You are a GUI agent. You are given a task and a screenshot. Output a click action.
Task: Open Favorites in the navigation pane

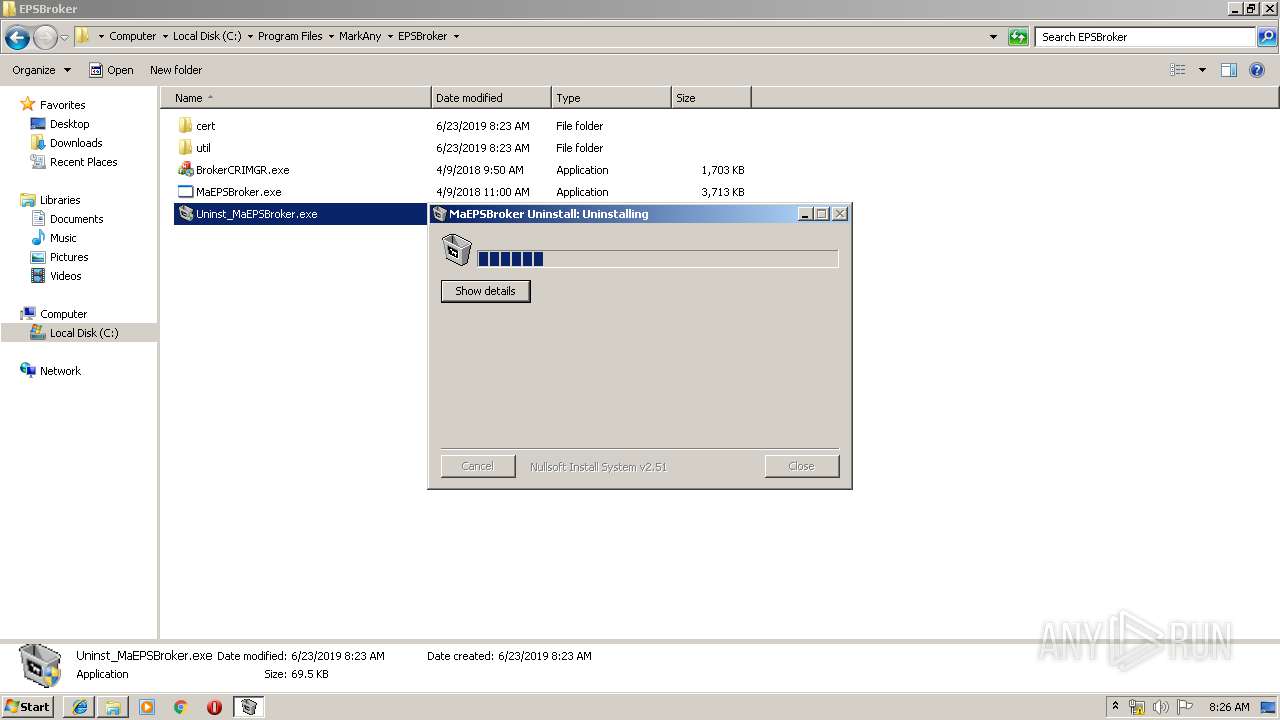click(62, 105)
